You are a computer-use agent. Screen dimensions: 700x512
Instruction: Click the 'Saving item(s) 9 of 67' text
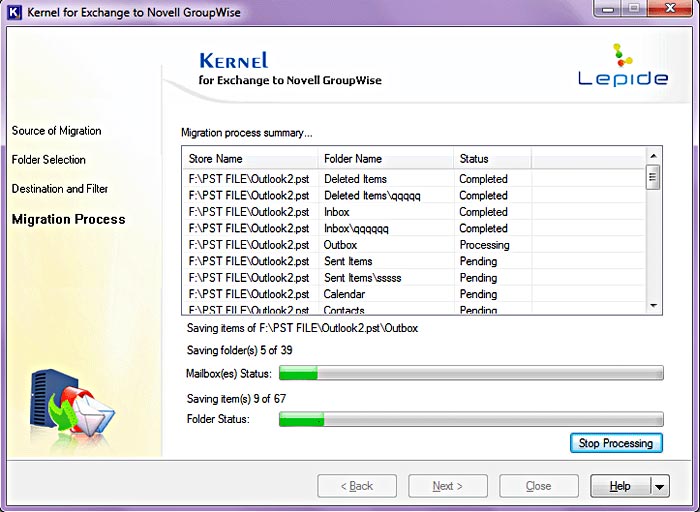tap(236, 398)
